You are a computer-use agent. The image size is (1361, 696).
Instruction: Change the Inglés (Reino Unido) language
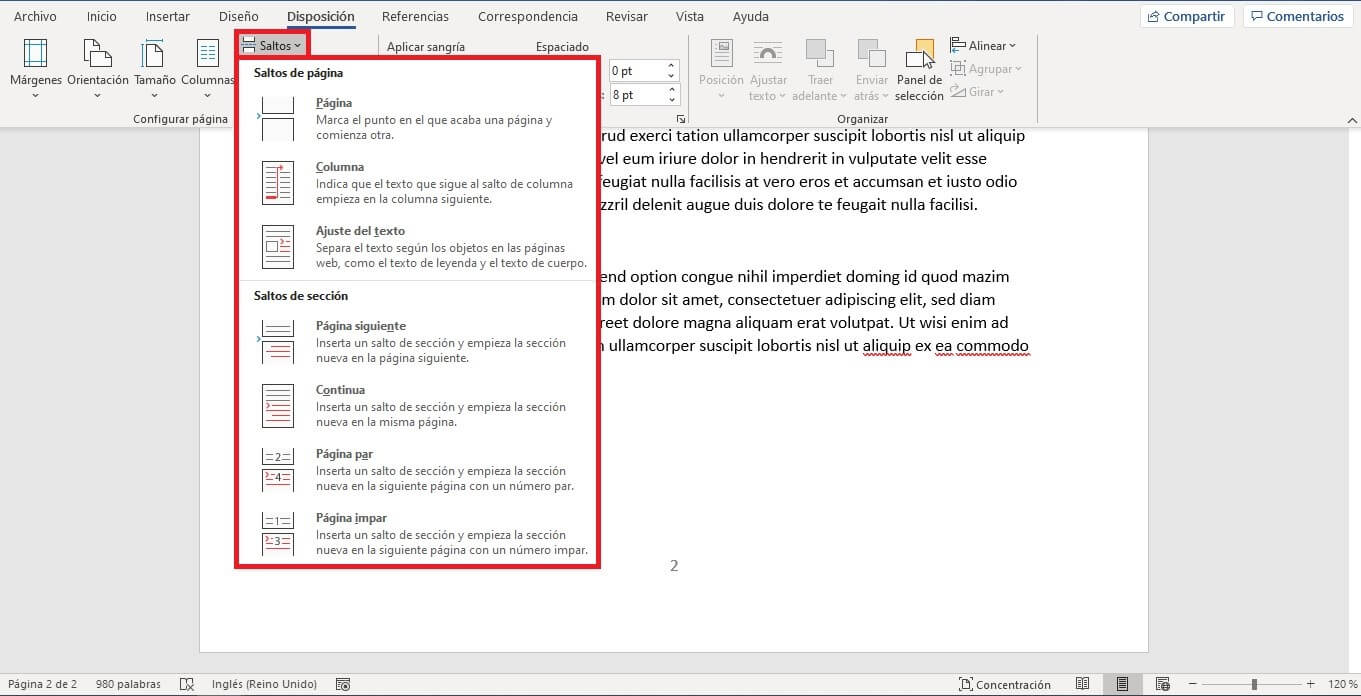(264, 684)
